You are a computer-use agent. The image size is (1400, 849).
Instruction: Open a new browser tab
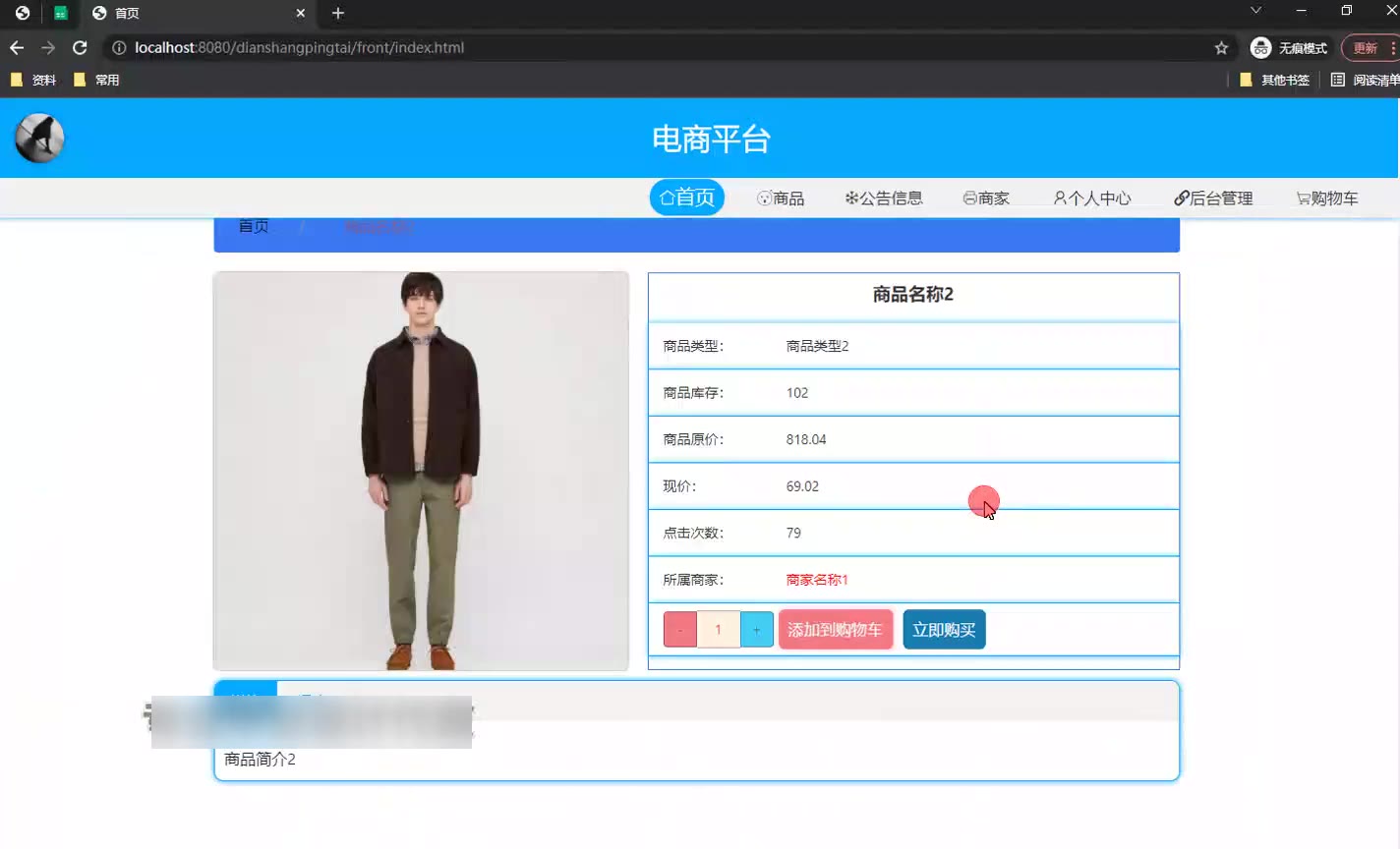(338, 13)
